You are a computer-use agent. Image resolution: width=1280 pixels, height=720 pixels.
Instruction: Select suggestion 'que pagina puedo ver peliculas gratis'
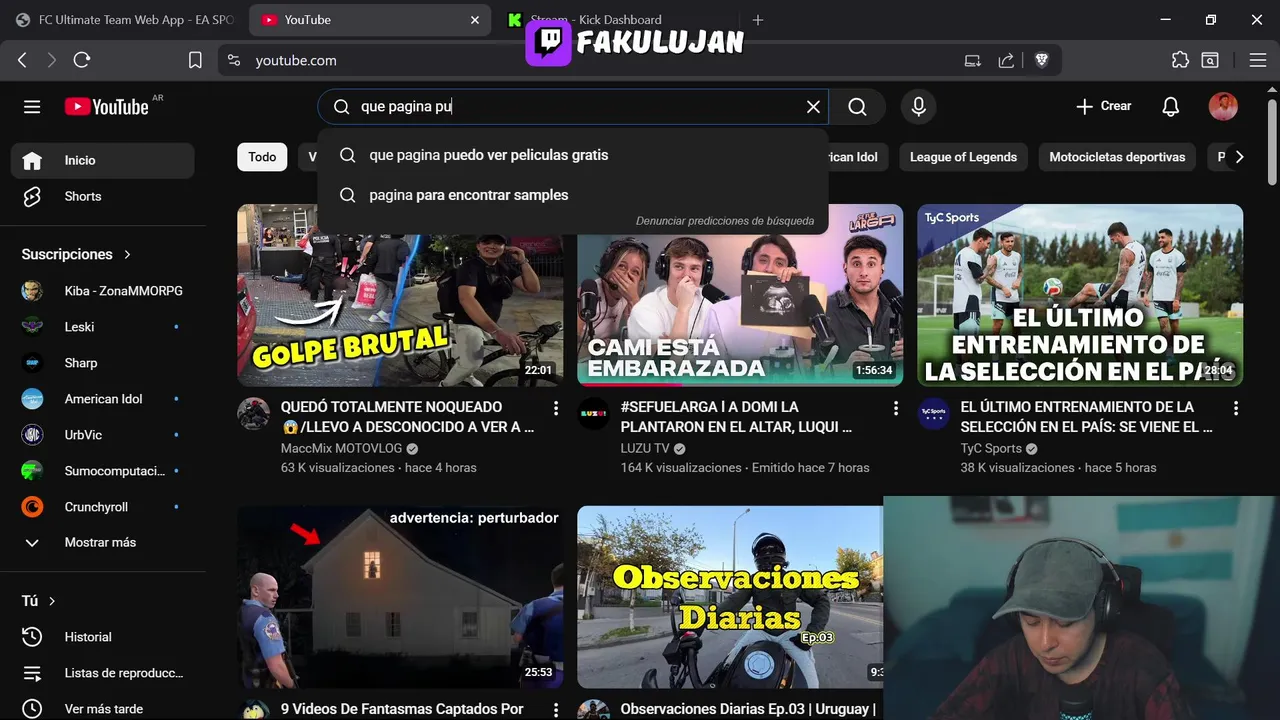click(x=572, y=155)
